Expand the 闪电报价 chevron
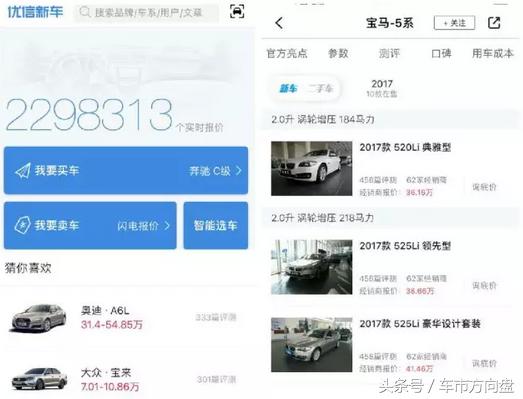 [167, 226]
